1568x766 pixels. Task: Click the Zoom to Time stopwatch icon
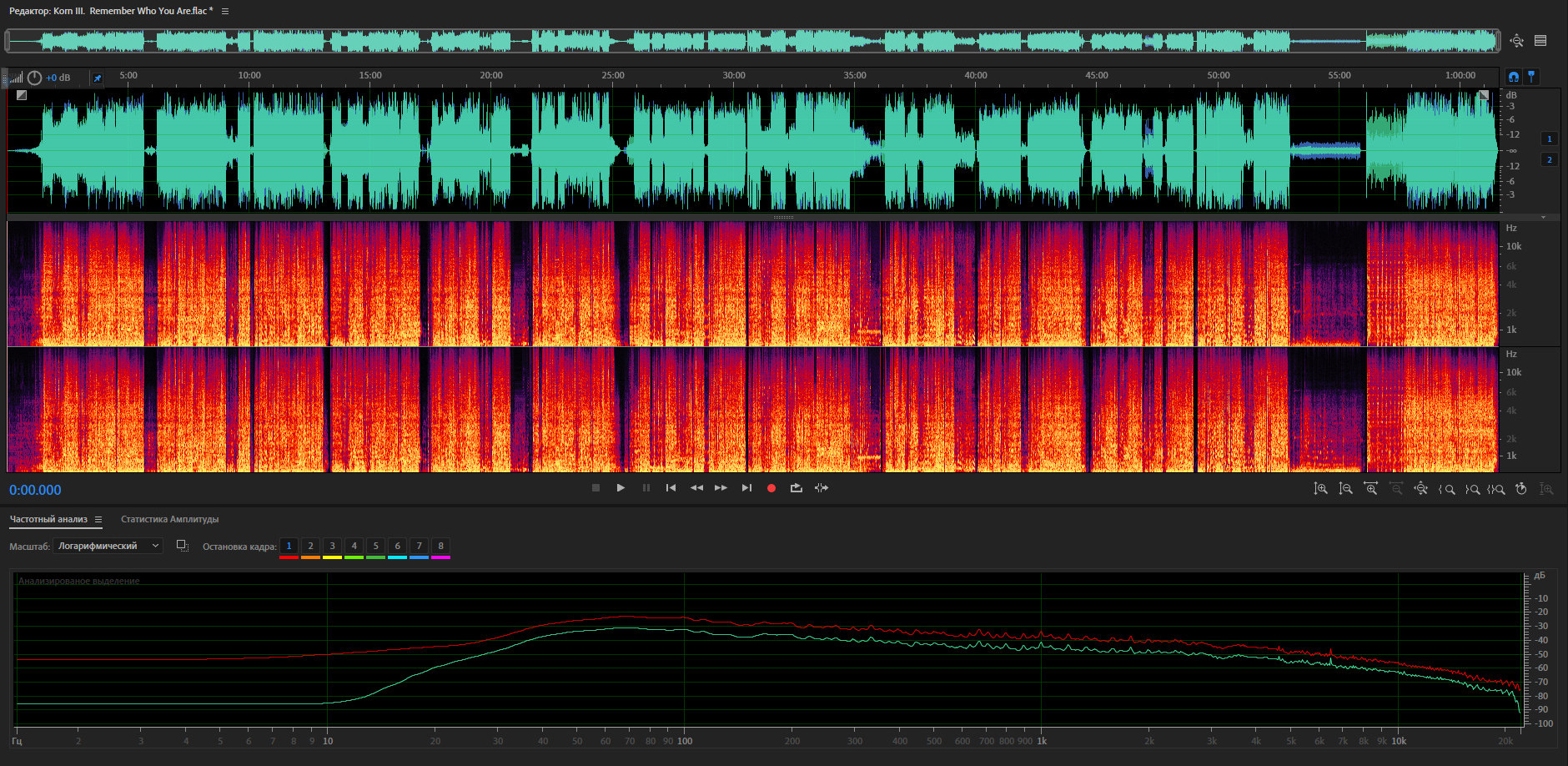pos(1521,489)
